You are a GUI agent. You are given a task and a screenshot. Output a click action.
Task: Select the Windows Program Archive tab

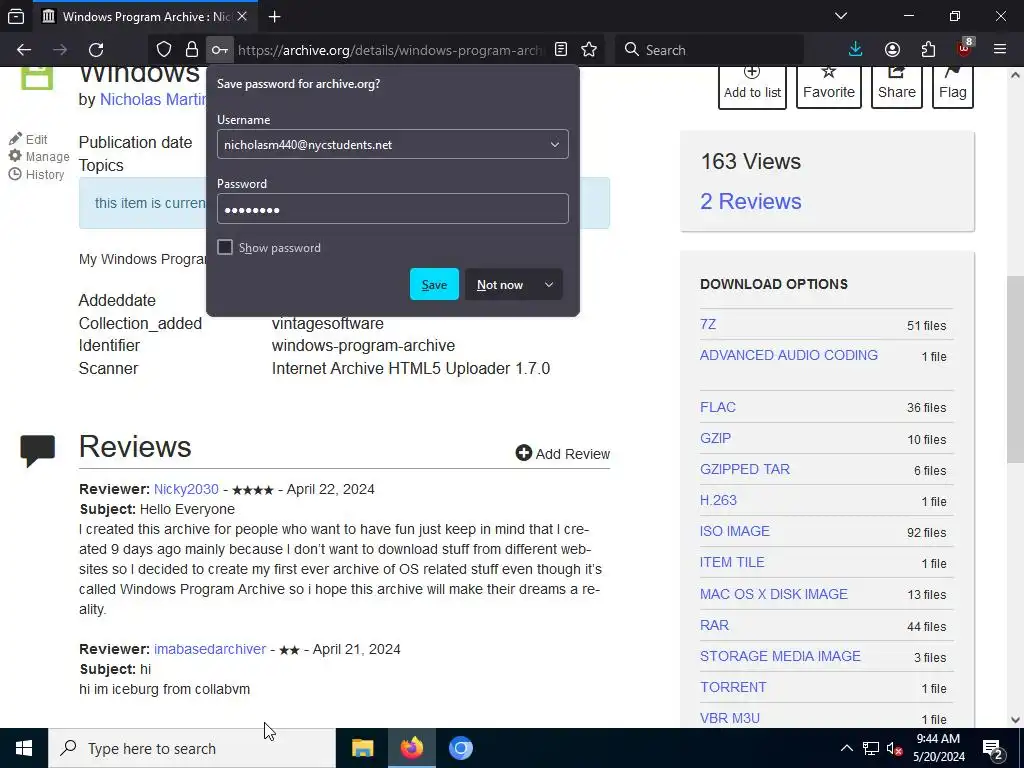[x=145, y=16]
